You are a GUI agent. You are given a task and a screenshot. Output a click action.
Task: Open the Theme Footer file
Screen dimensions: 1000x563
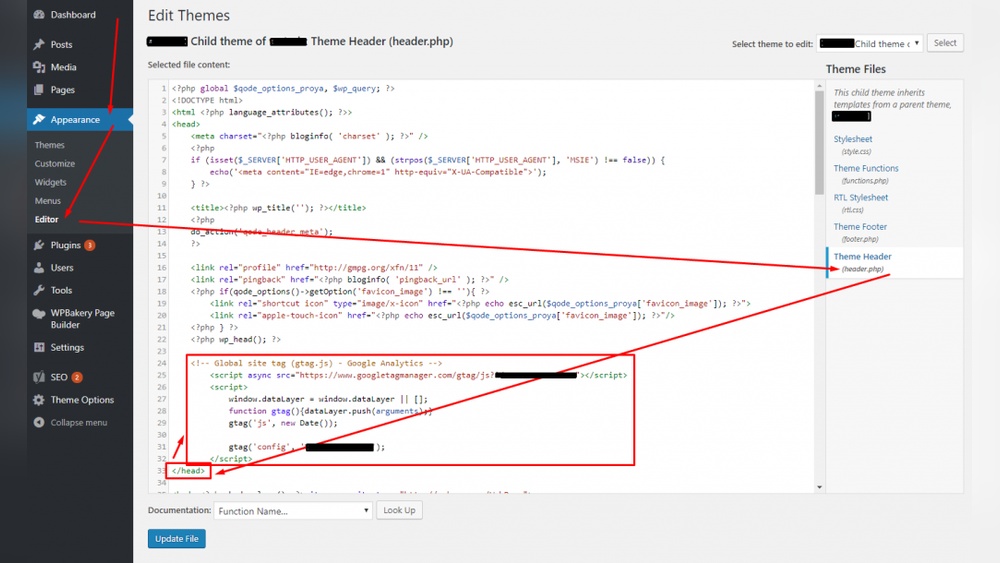[x=860, y=227]
